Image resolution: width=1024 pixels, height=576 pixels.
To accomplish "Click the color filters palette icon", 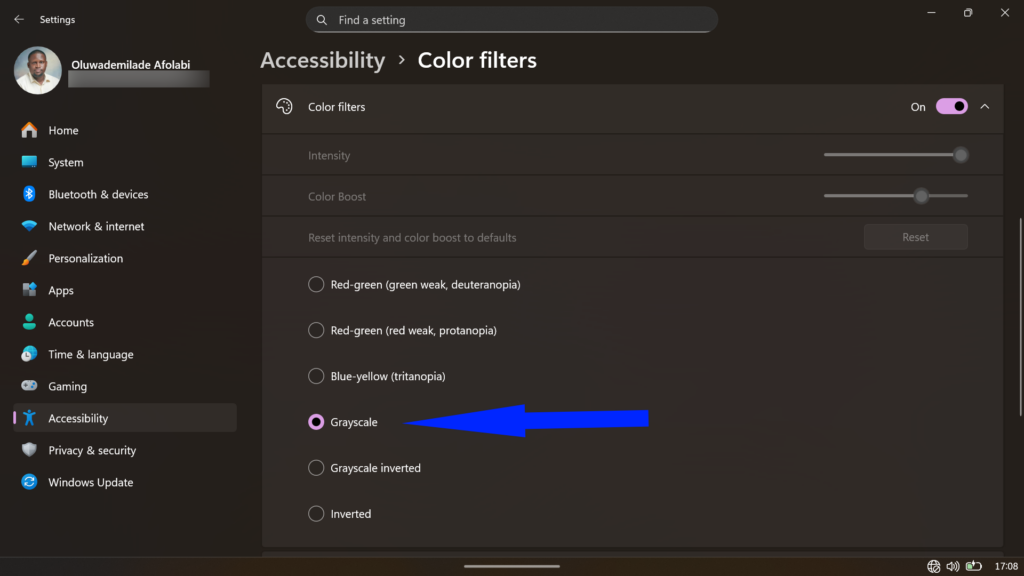I will [x=284, y=106].
